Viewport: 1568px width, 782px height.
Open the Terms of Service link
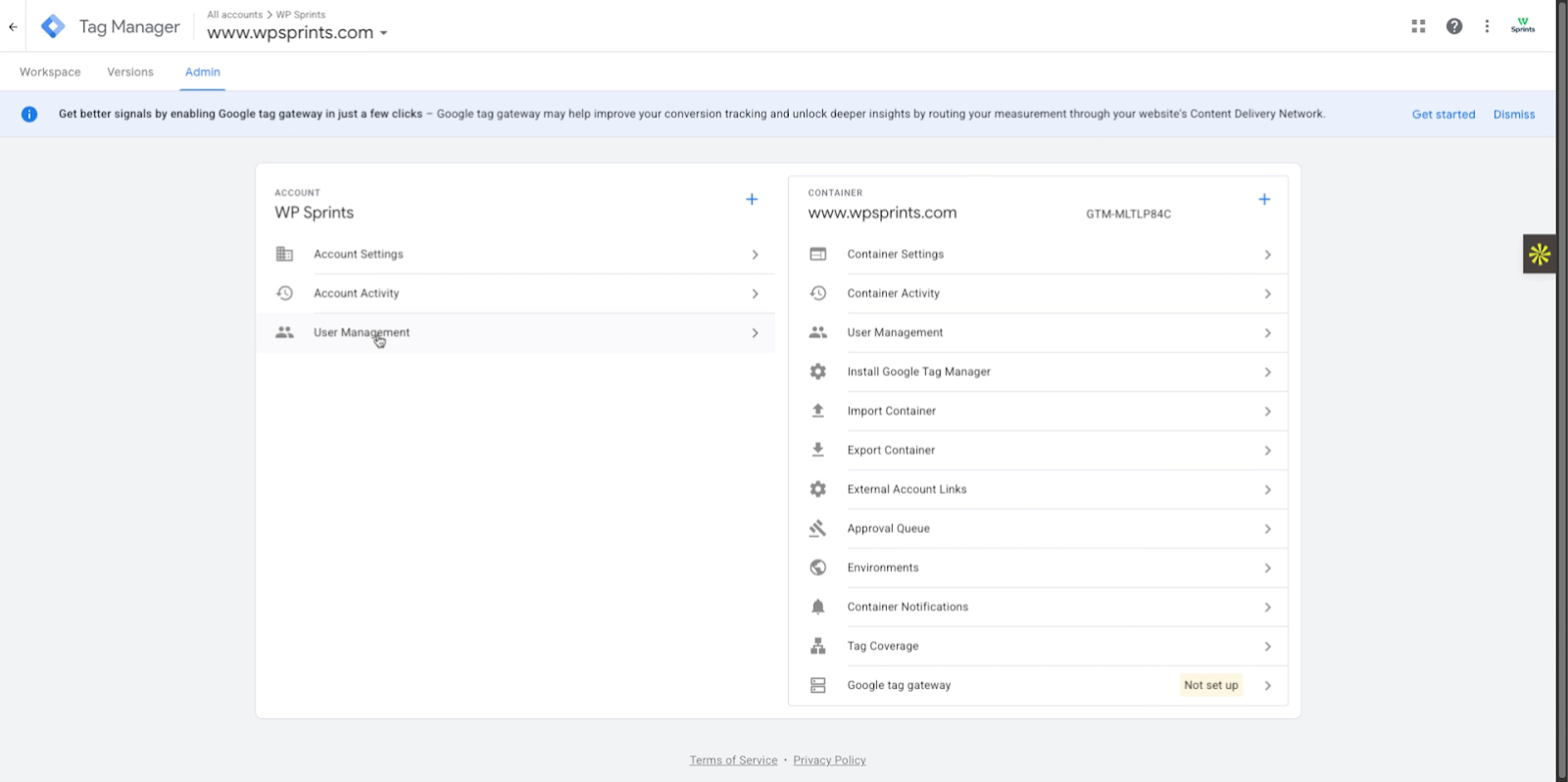click(x=733, y=760)
